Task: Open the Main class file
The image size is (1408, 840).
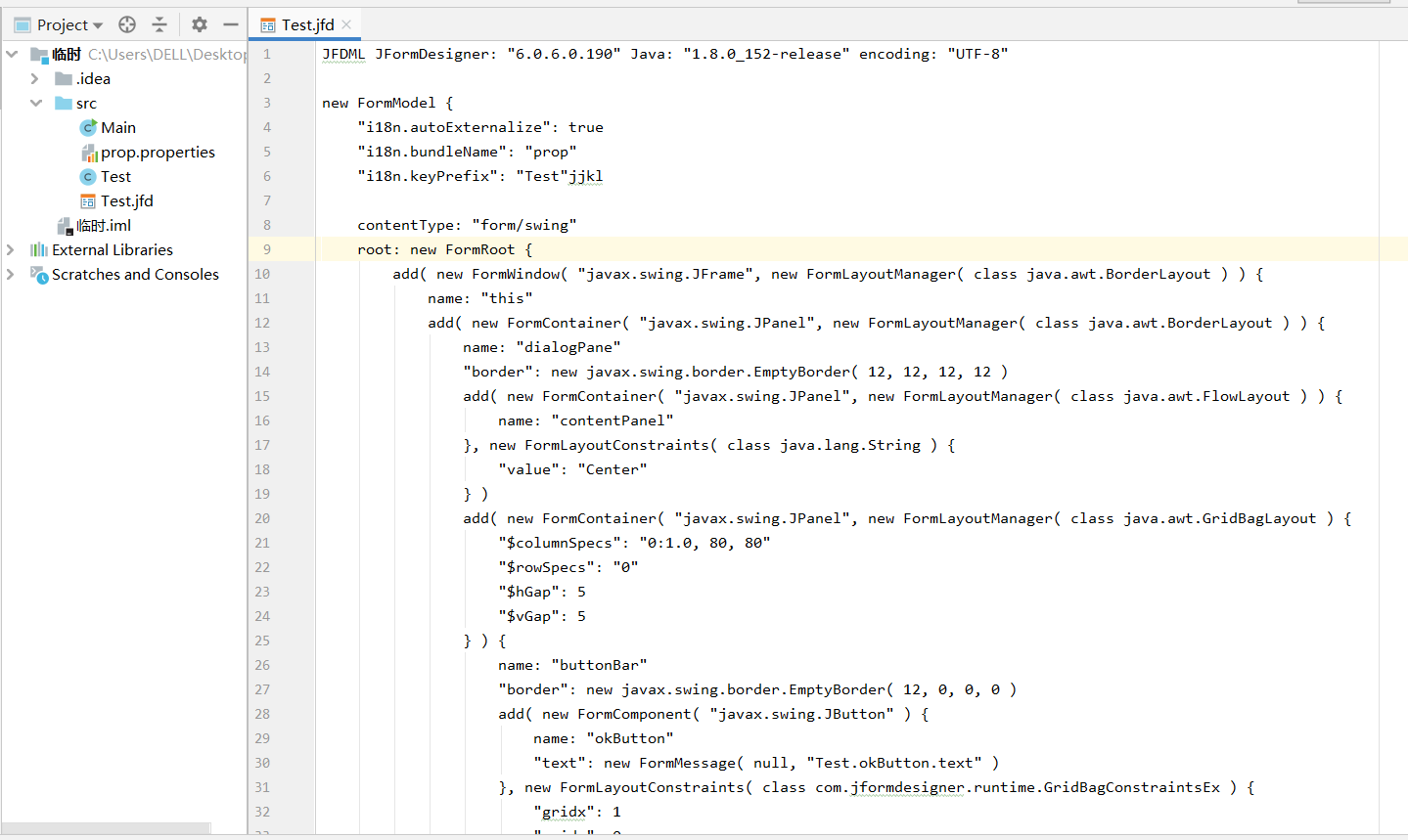Action: tap(118, 127)
